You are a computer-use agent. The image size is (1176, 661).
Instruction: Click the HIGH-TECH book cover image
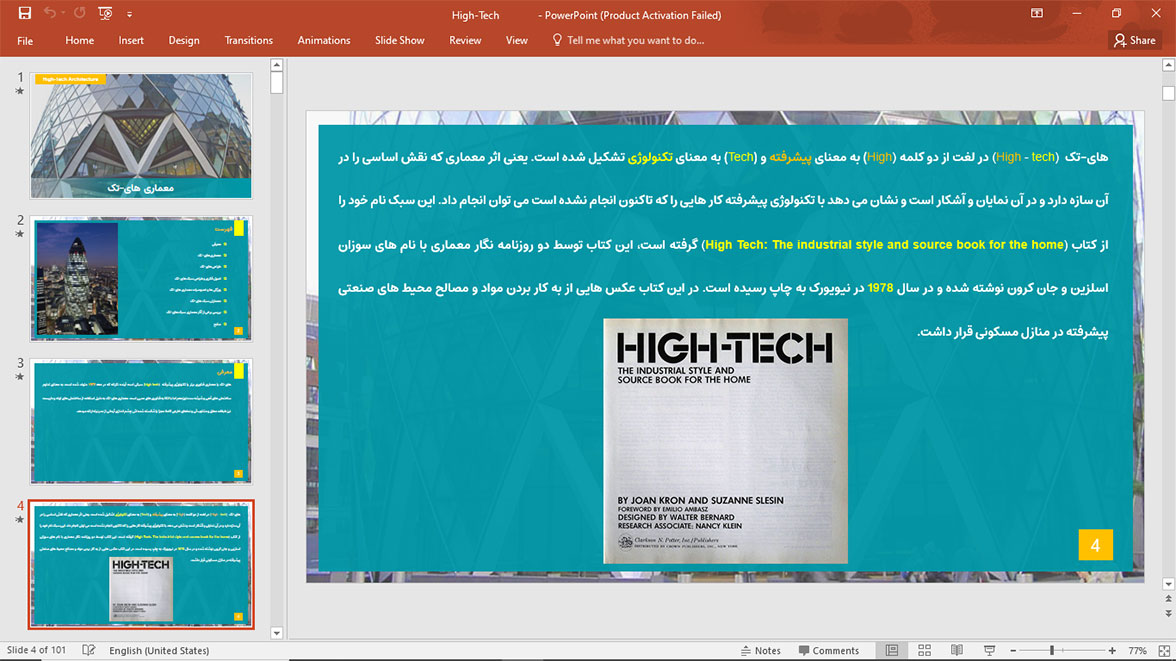click(725, 441)
